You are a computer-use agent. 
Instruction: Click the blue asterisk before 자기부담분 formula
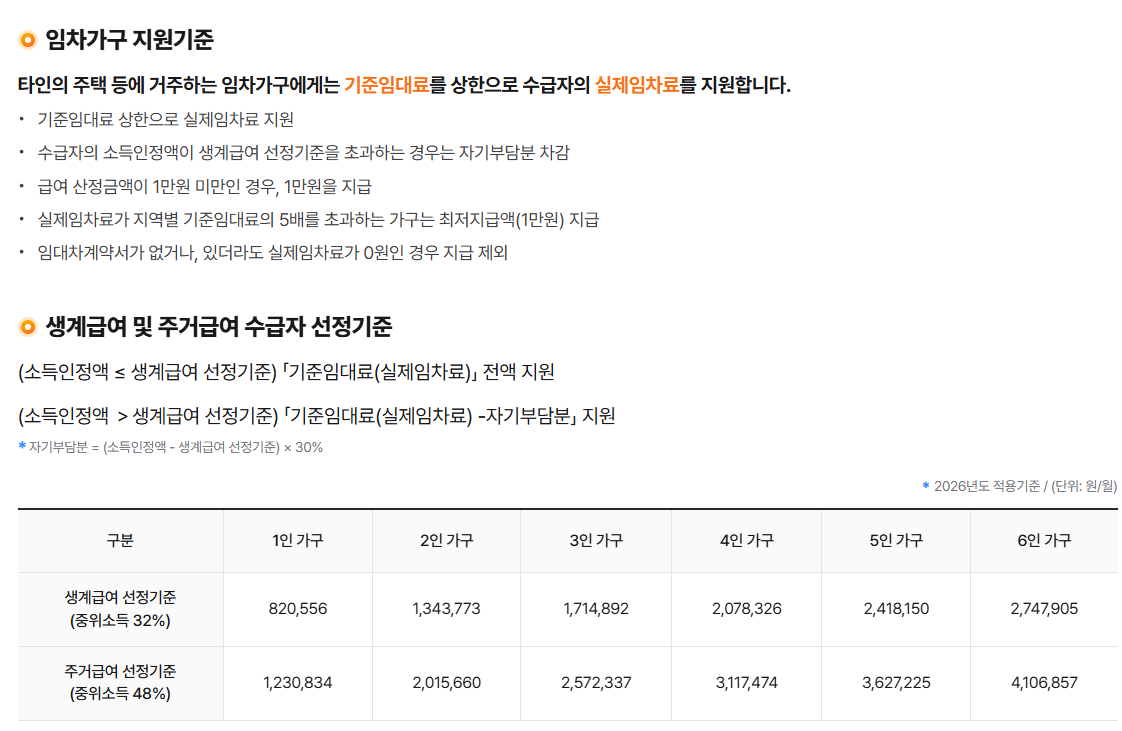click(22, 446)
